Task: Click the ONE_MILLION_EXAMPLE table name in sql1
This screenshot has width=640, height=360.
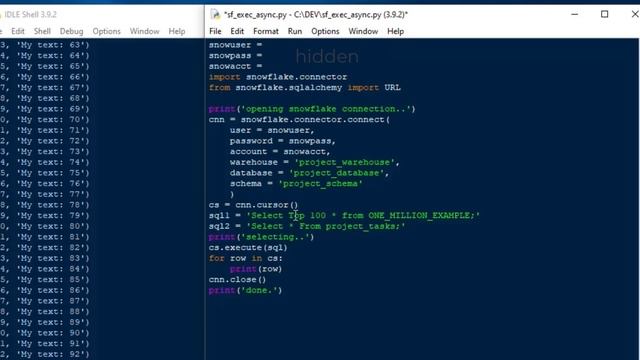Action: pos(419,216)
